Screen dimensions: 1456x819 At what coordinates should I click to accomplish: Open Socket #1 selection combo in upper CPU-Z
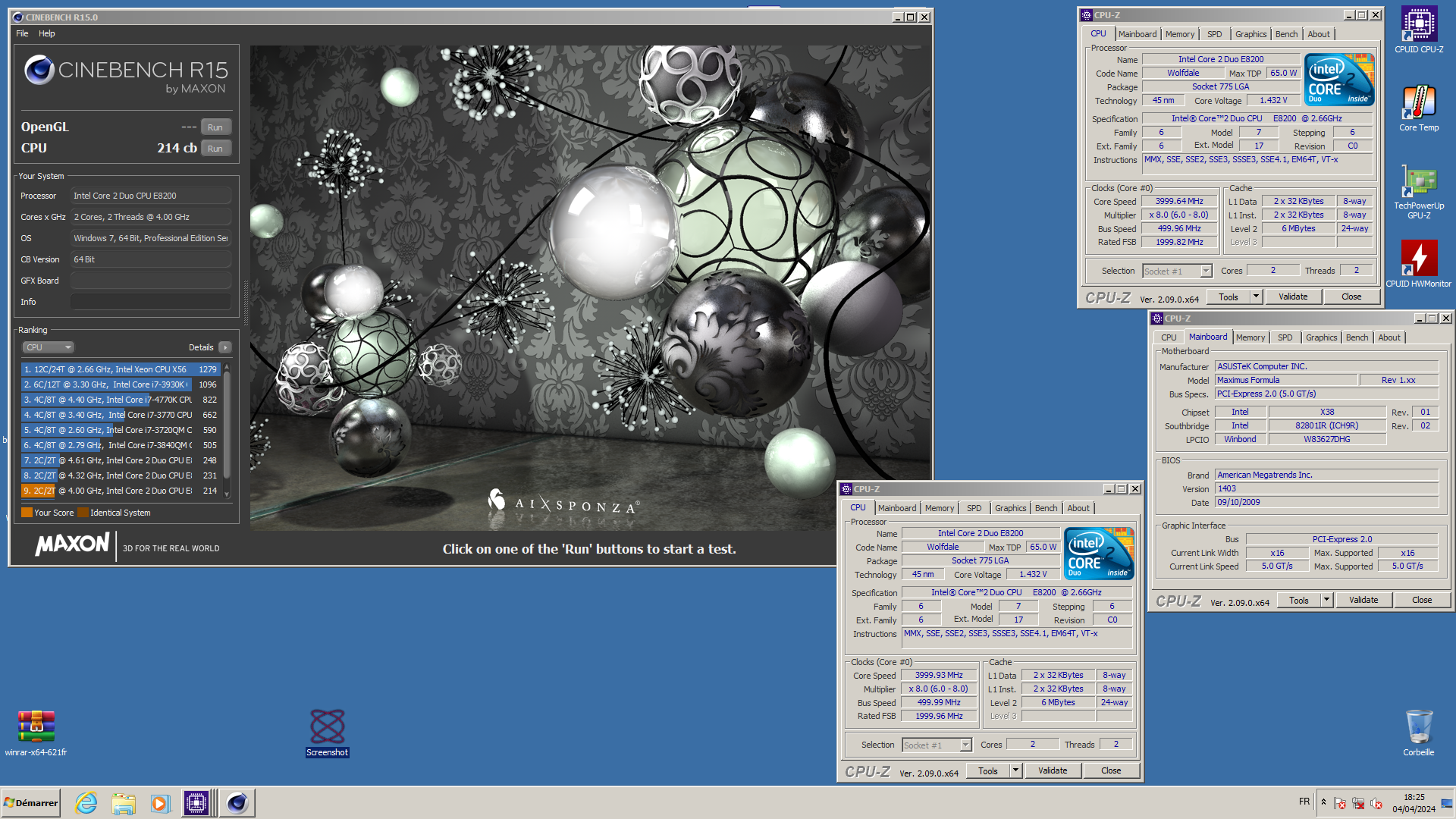coord(1178,271)
